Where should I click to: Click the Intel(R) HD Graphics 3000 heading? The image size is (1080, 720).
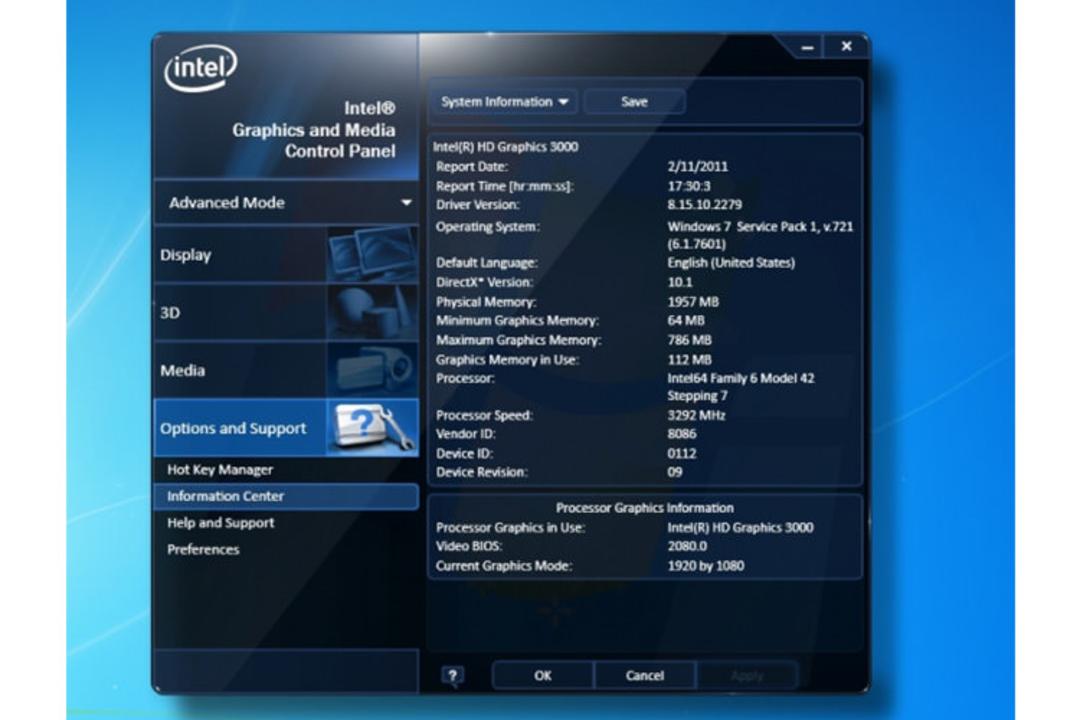[x=506, y=147]
